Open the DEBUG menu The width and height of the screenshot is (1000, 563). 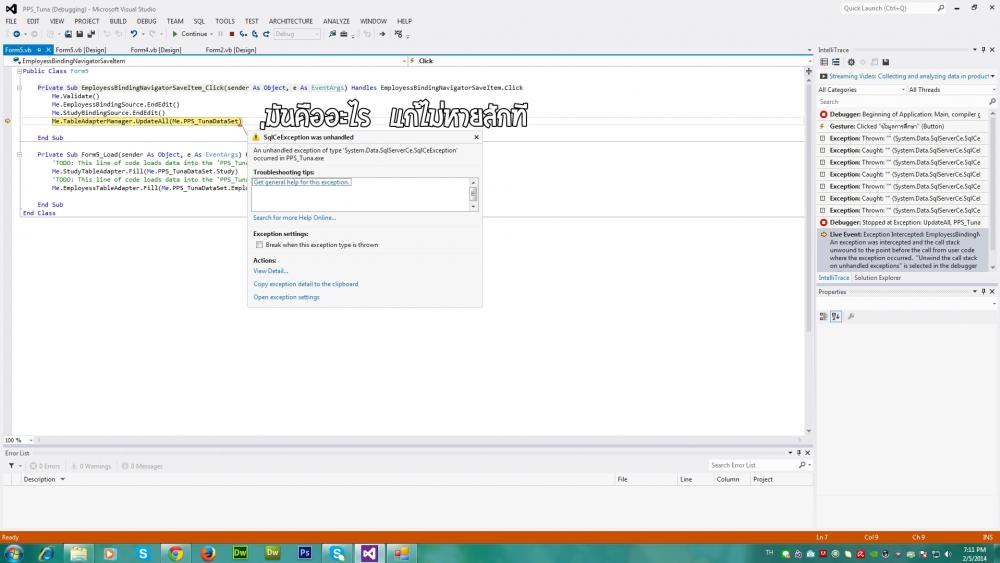click(146, 21)
